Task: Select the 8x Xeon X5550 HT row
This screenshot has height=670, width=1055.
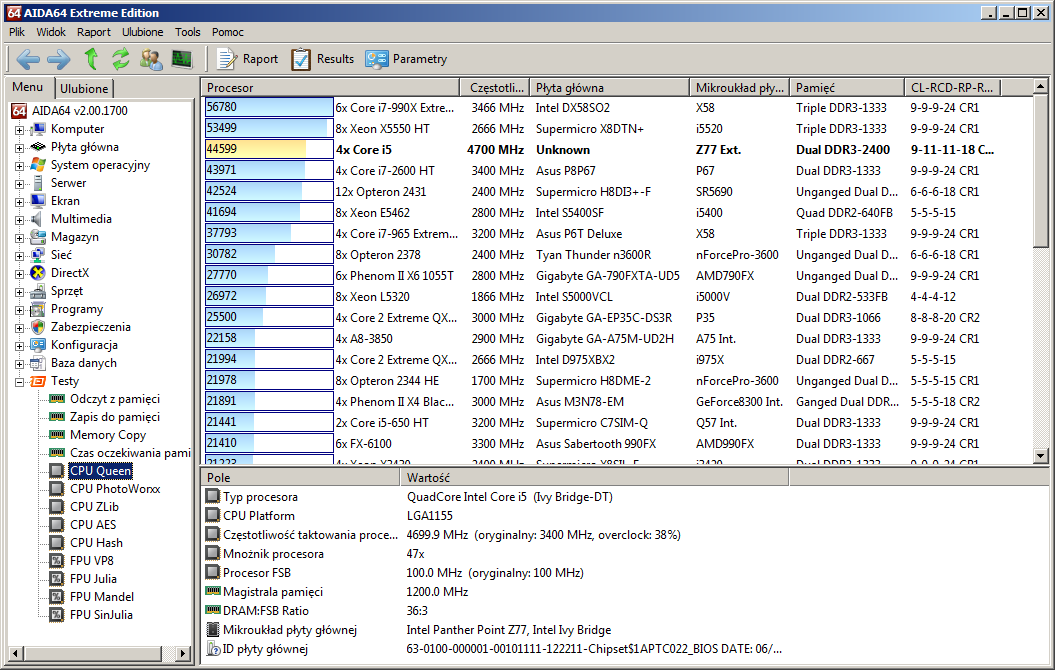Action: click(x=618, y=128)
